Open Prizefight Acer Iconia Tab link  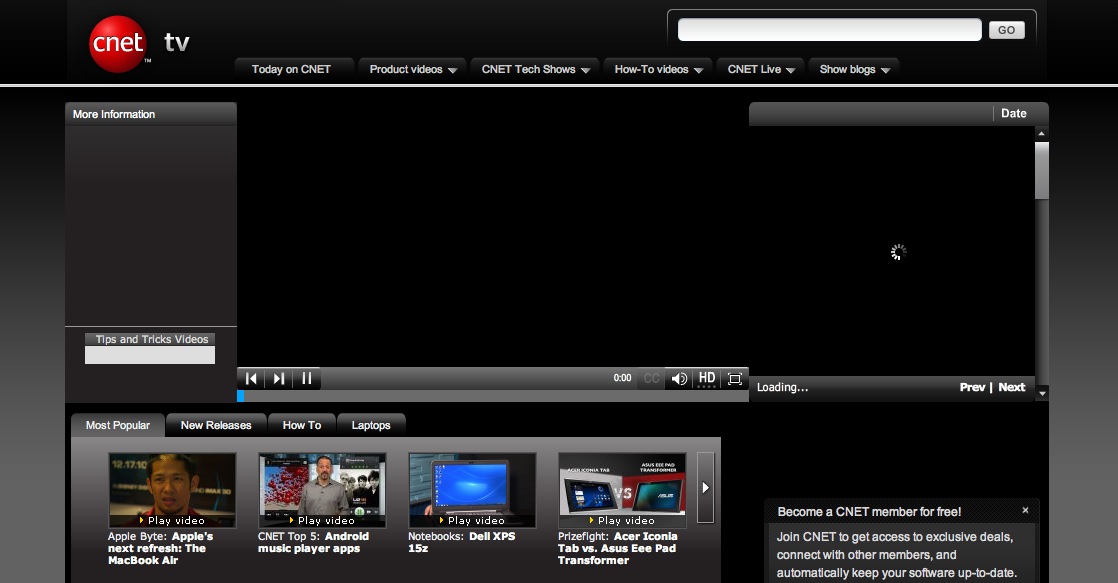pos(617,548)
